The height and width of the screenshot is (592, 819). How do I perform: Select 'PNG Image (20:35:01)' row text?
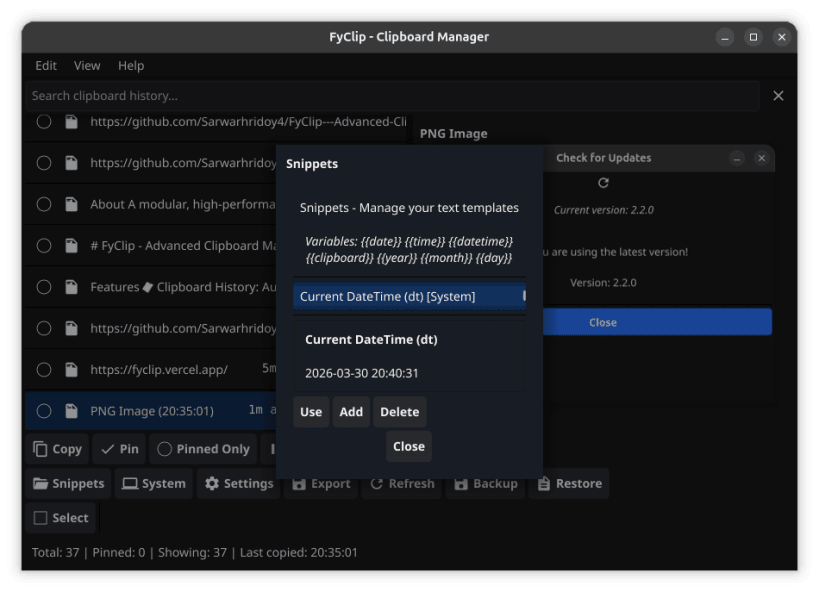[152, 411]
